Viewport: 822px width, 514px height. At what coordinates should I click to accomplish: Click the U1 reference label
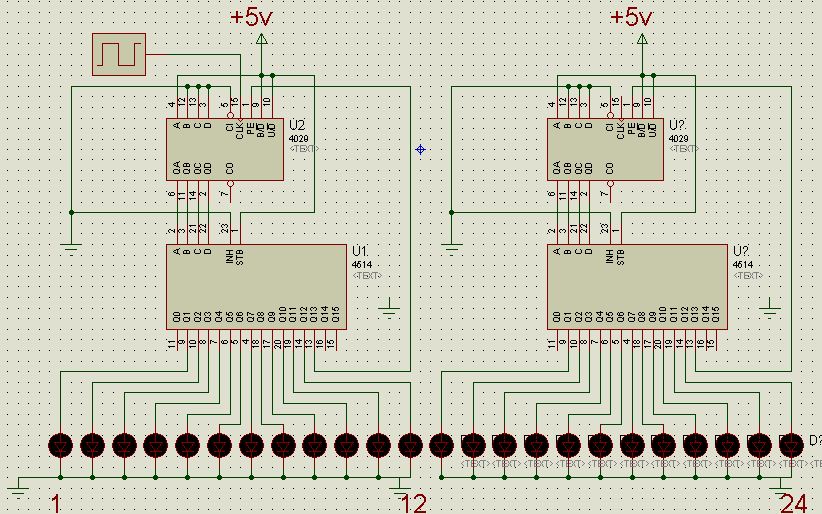coord(360,251)
